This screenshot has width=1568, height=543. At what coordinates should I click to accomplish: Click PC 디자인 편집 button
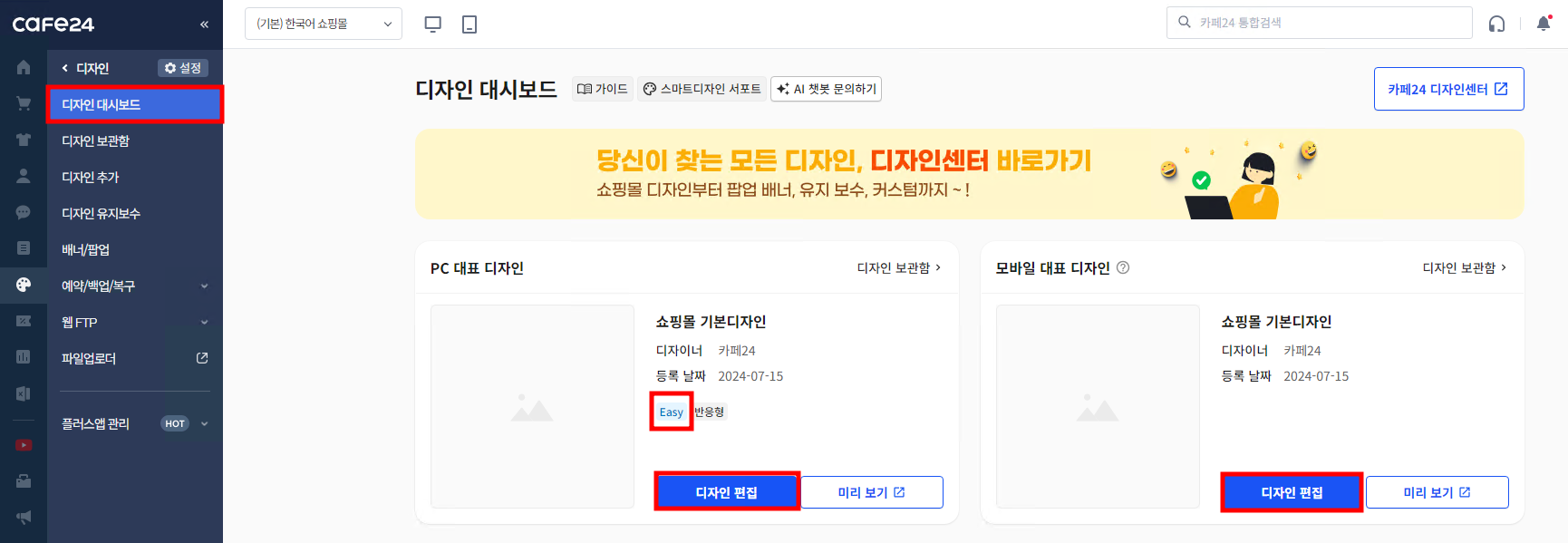727,492
